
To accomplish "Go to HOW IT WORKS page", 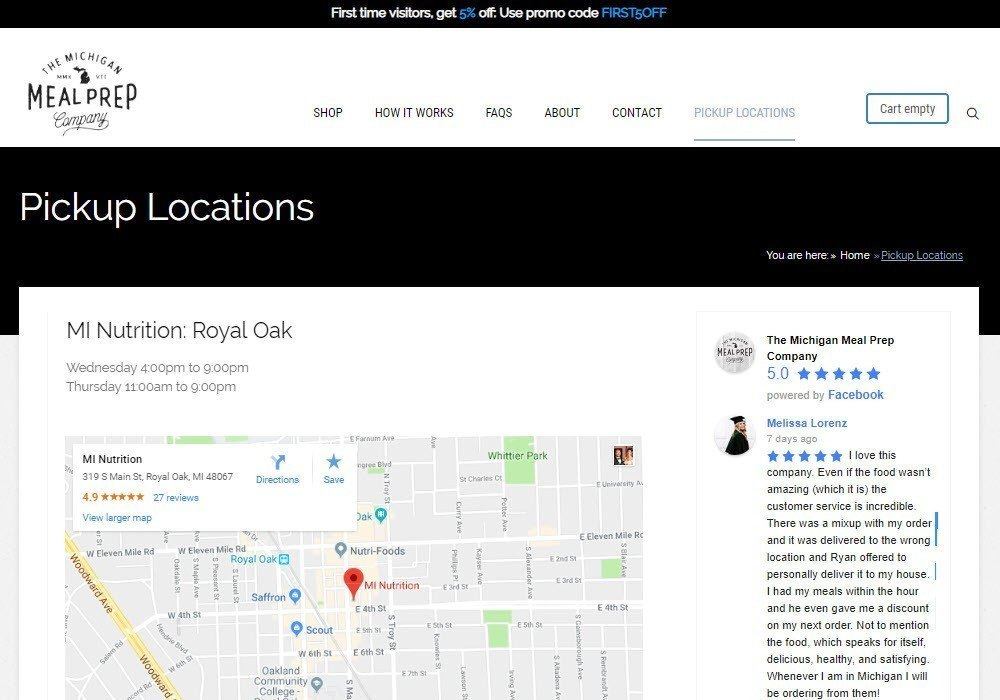I will 414,113.
